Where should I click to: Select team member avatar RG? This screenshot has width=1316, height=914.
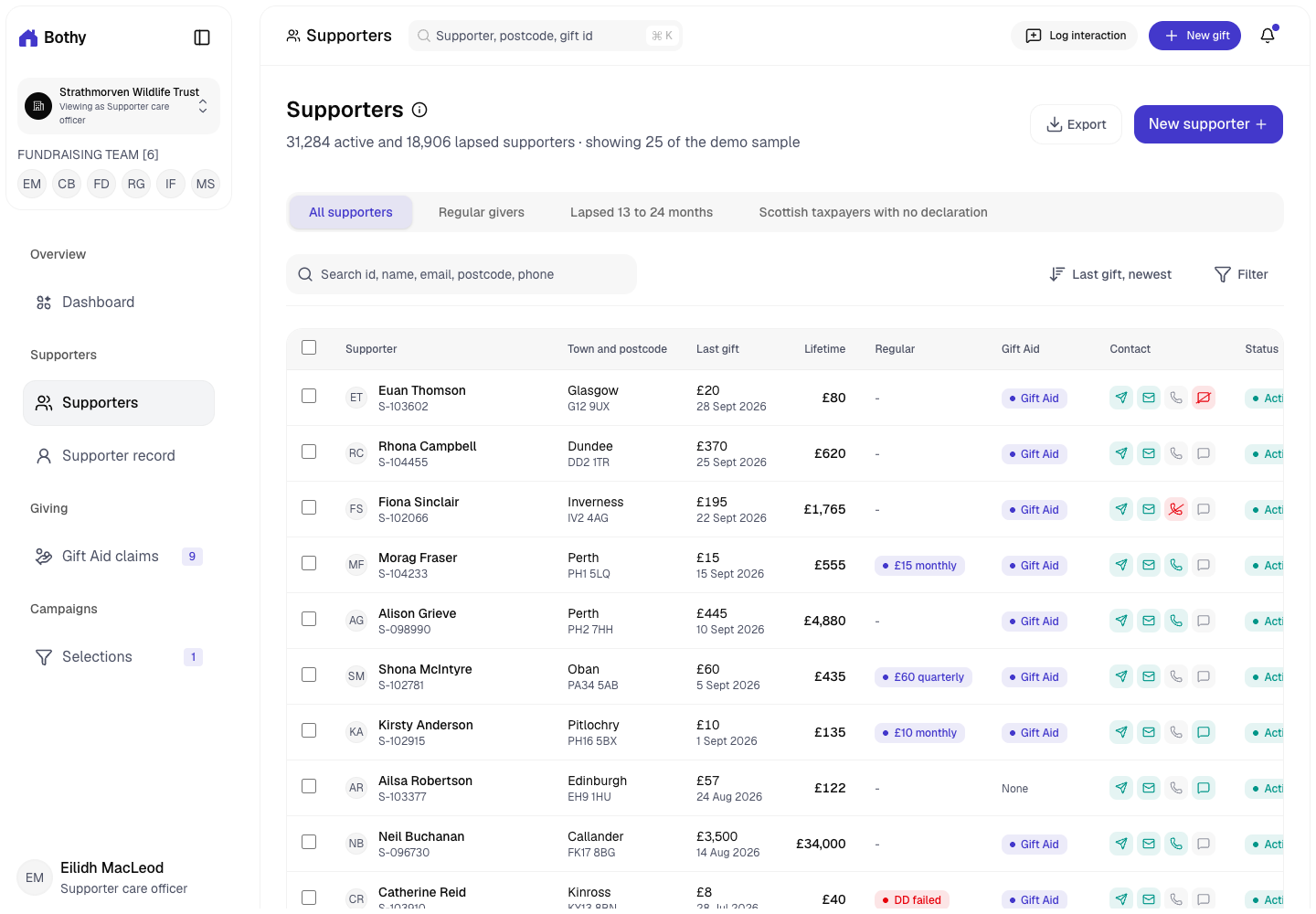pos(136,184)
